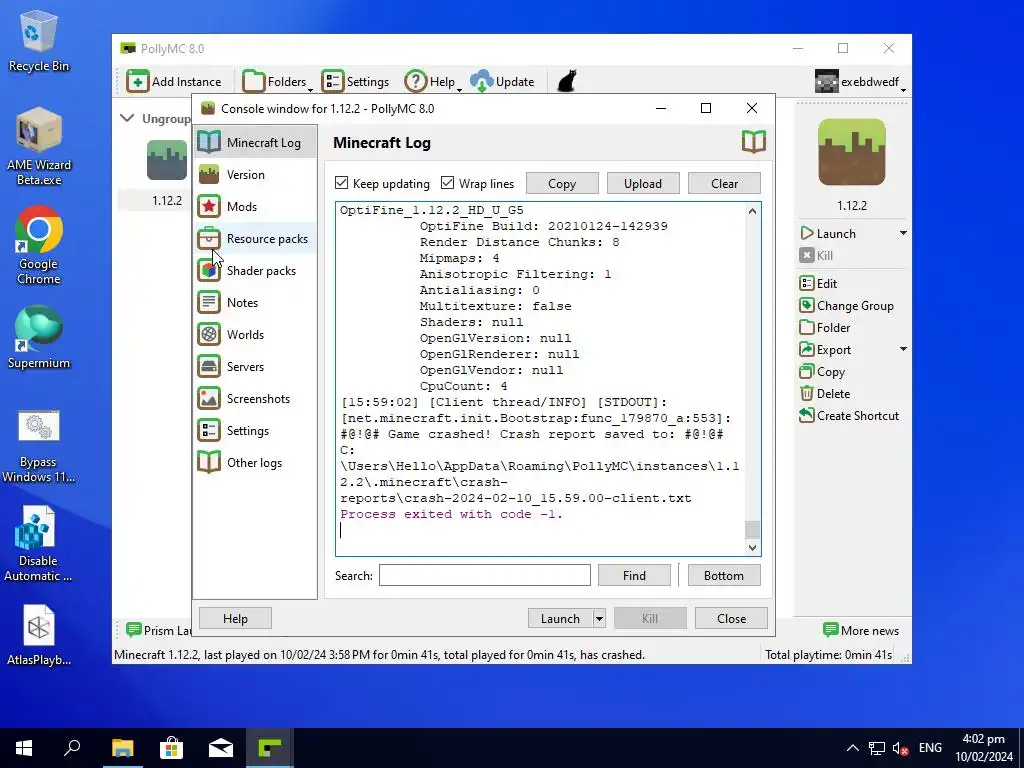Viewport: 1024px width, 768px height.
Task: Click the console Settings icon in sidebar
Action: click(209, 430)
